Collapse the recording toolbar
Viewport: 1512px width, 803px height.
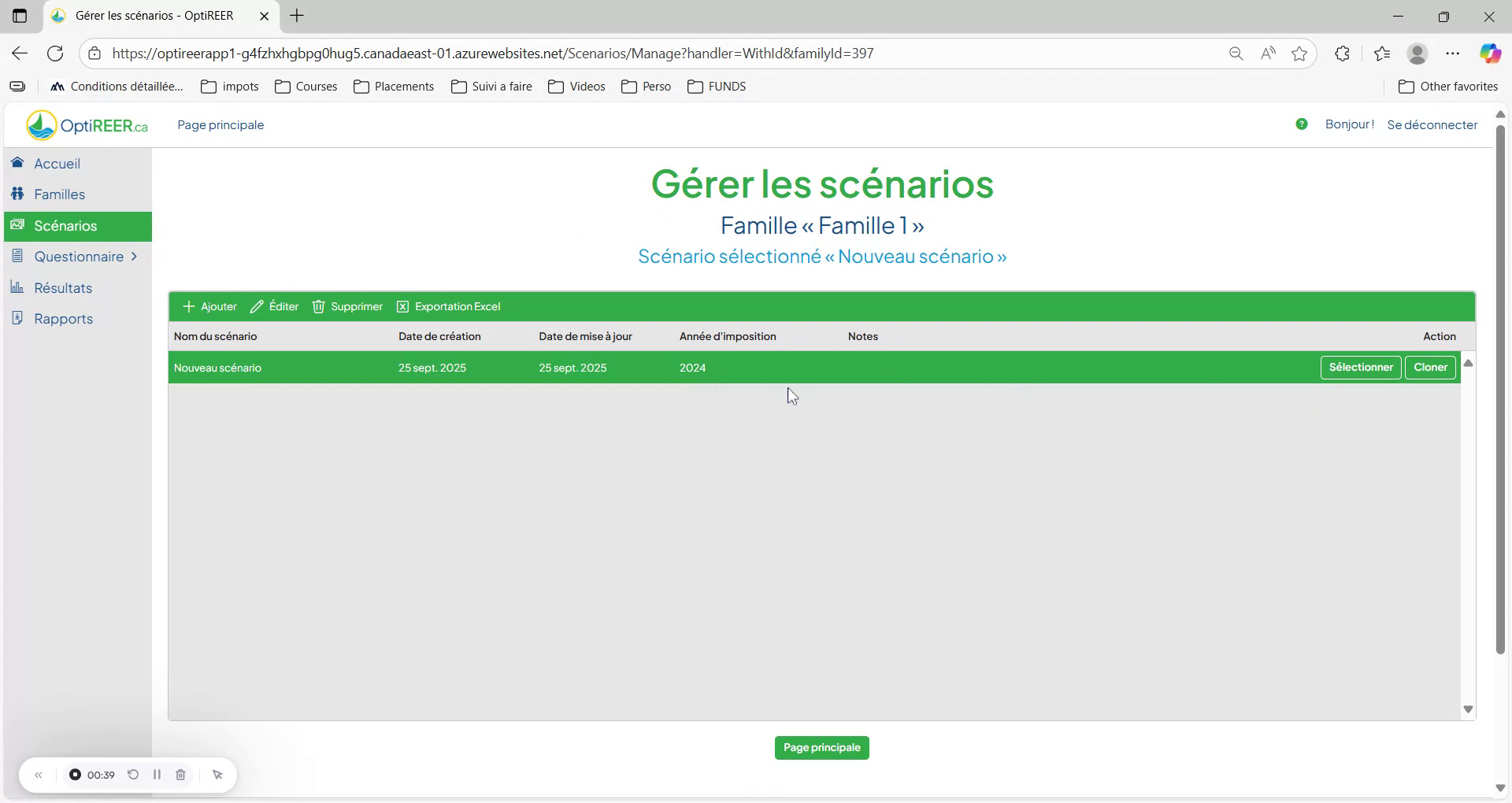click(39, 775)
